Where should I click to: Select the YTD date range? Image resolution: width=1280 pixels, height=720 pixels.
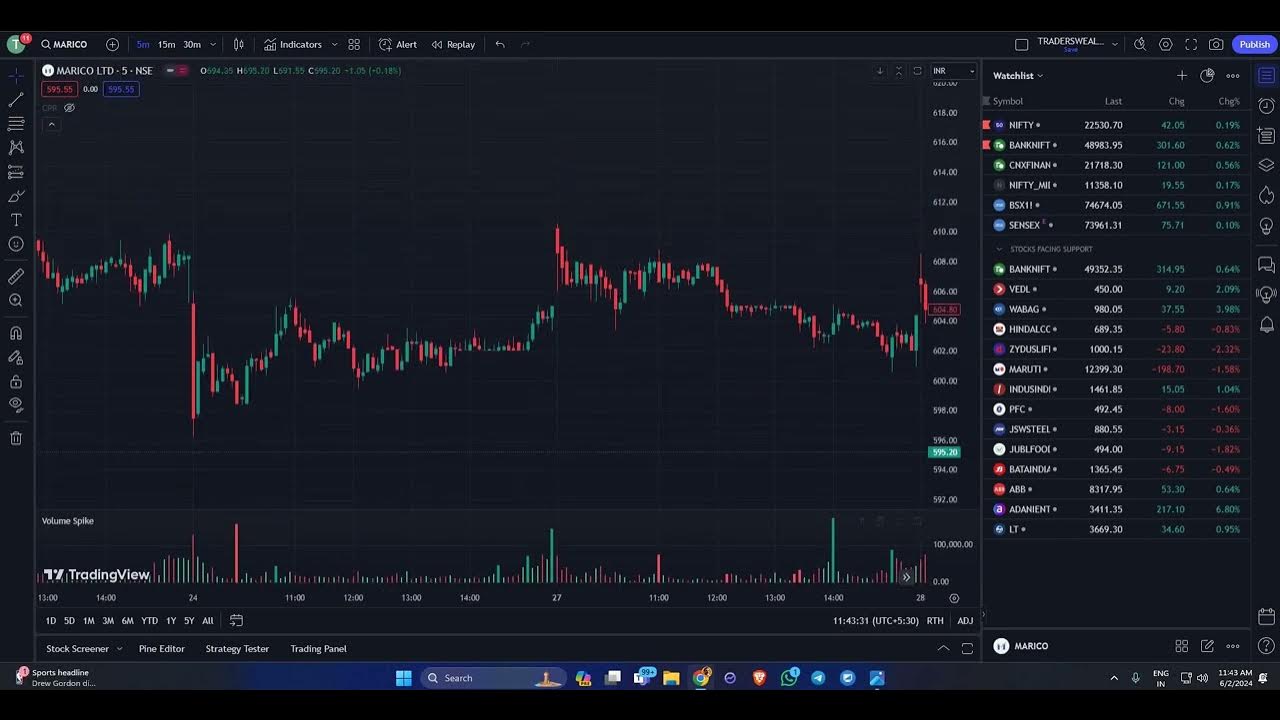coord(149,621)
